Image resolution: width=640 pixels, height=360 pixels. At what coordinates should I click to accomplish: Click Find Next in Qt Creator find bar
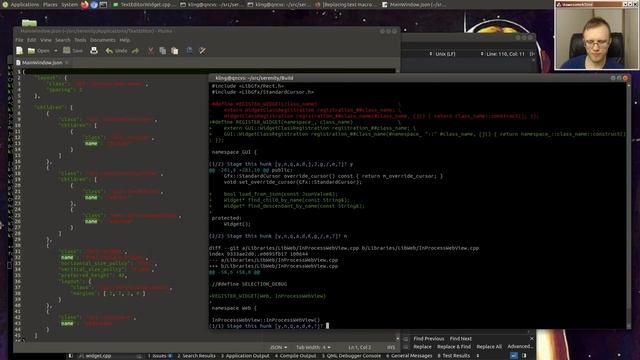pyautogui.click(x=460, y=338)
